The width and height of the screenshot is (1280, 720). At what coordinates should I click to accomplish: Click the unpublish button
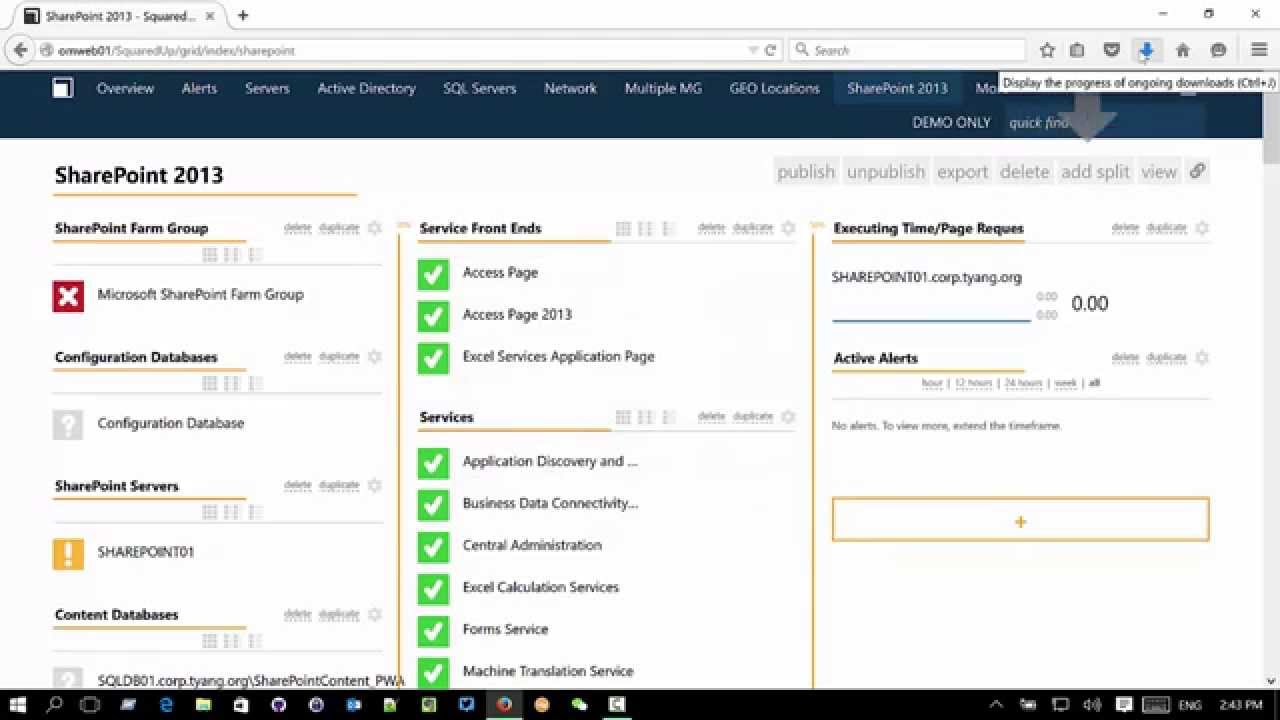886,171
